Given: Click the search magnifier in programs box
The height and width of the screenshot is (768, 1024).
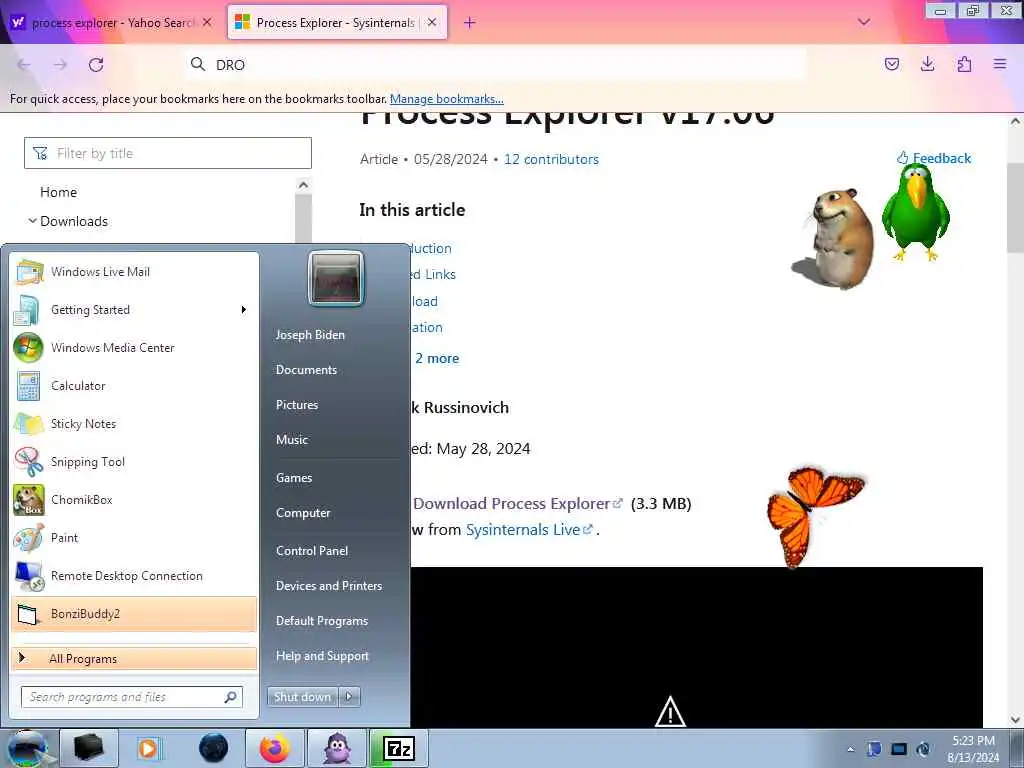Looking at the screenshot, I should [231, 697].
